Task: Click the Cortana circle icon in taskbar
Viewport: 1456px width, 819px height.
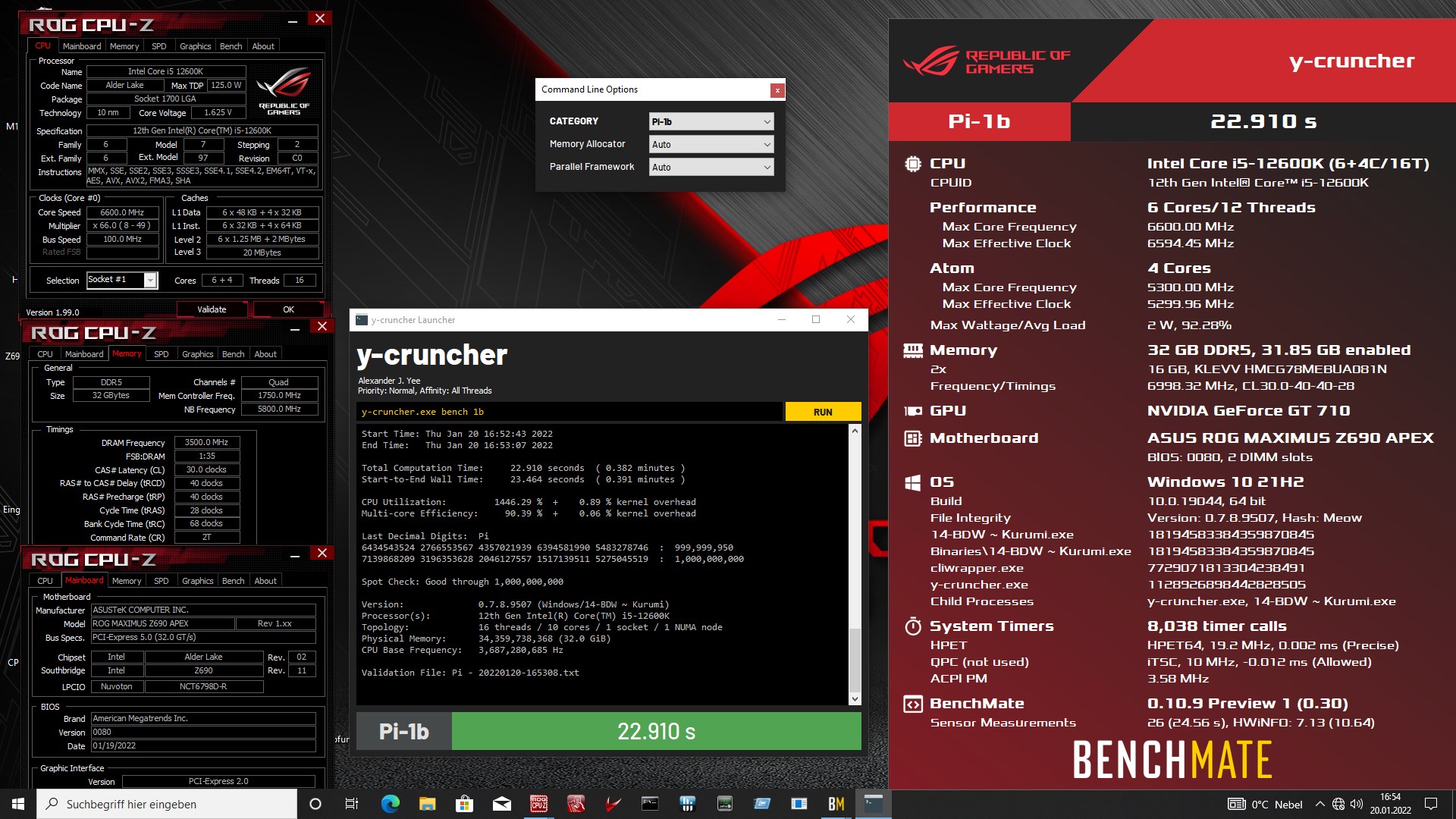Action: (x=315, y=804)
